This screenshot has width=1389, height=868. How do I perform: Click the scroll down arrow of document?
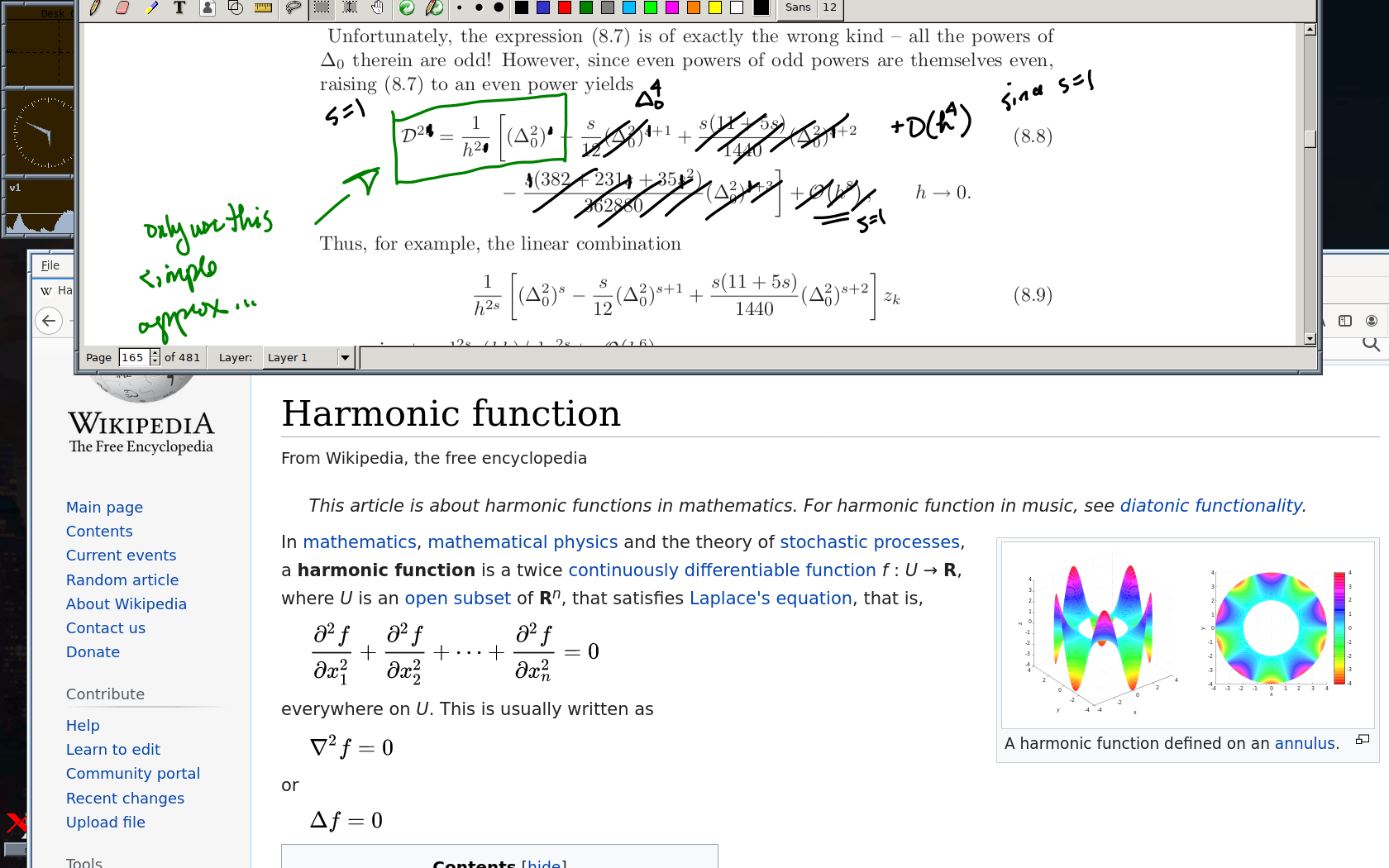pyautogui.click(x=1310, y=339)
